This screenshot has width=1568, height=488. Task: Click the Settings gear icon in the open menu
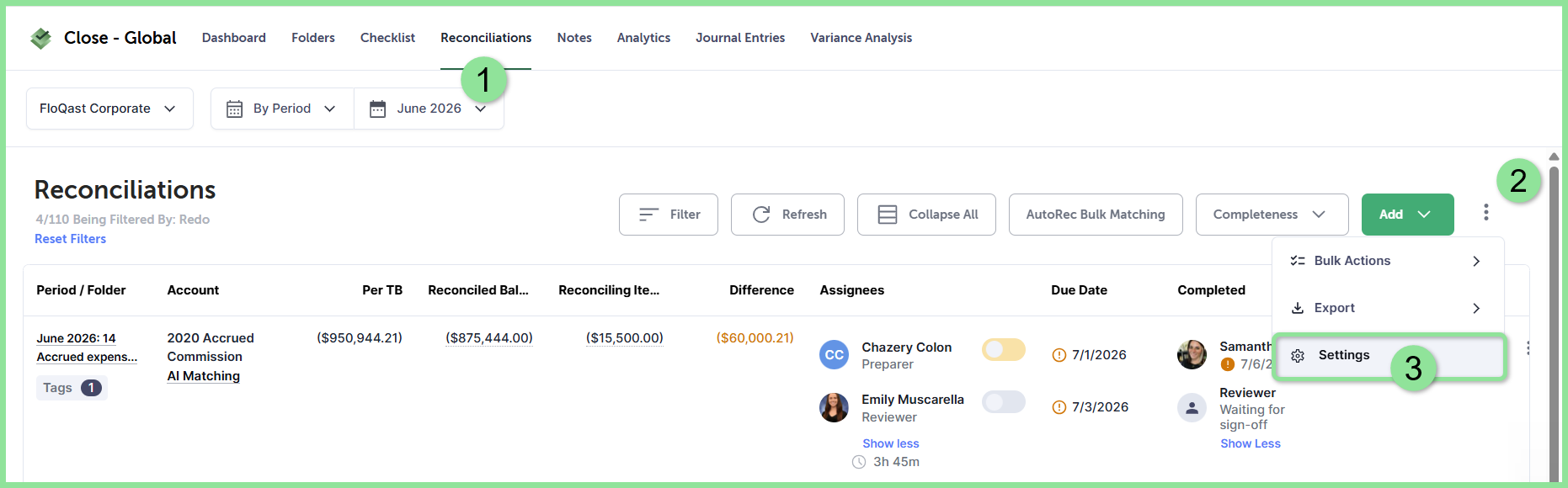click(1298, 356)
